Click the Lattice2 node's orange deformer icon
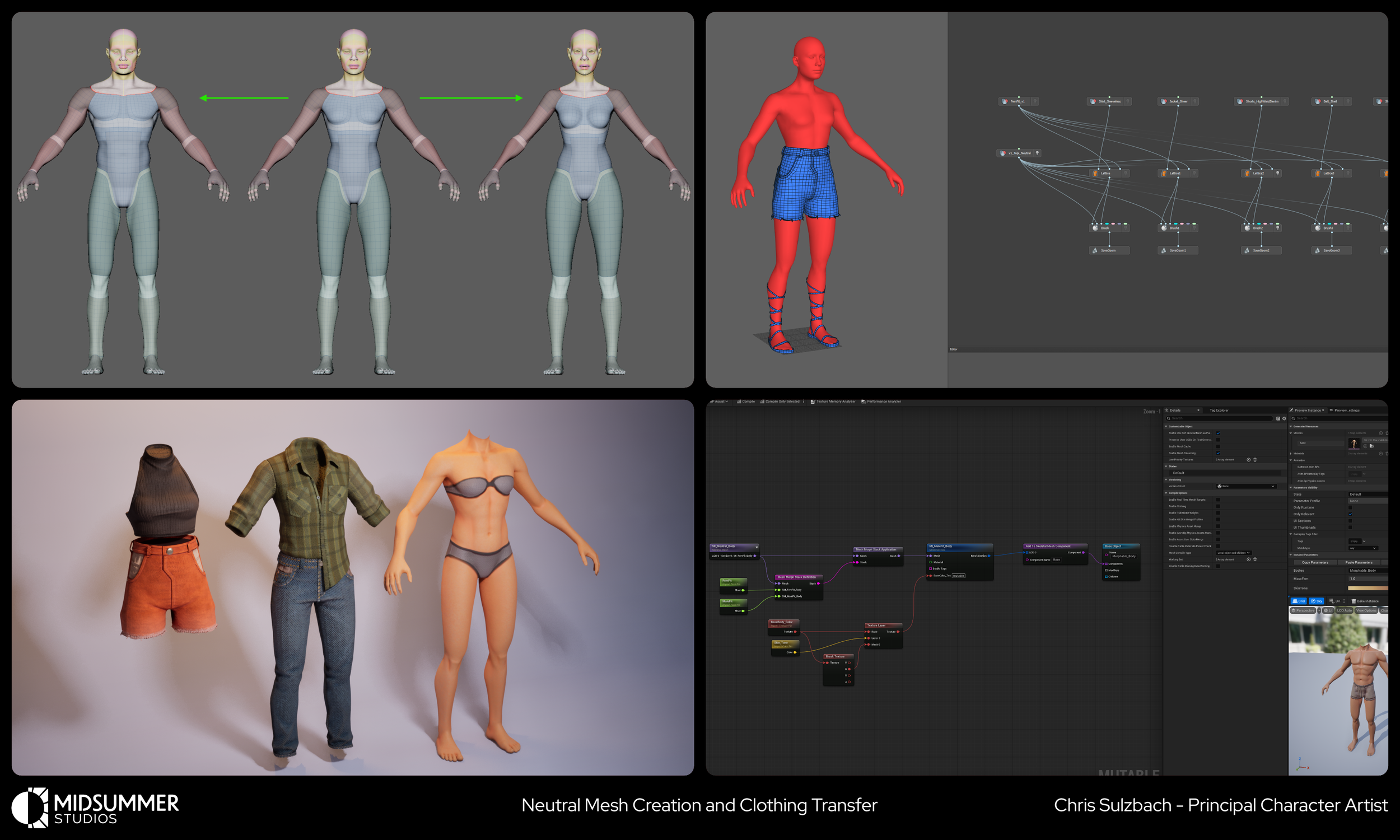The height and width of the screenshot is (840, 1400). tap(1247, 173)
